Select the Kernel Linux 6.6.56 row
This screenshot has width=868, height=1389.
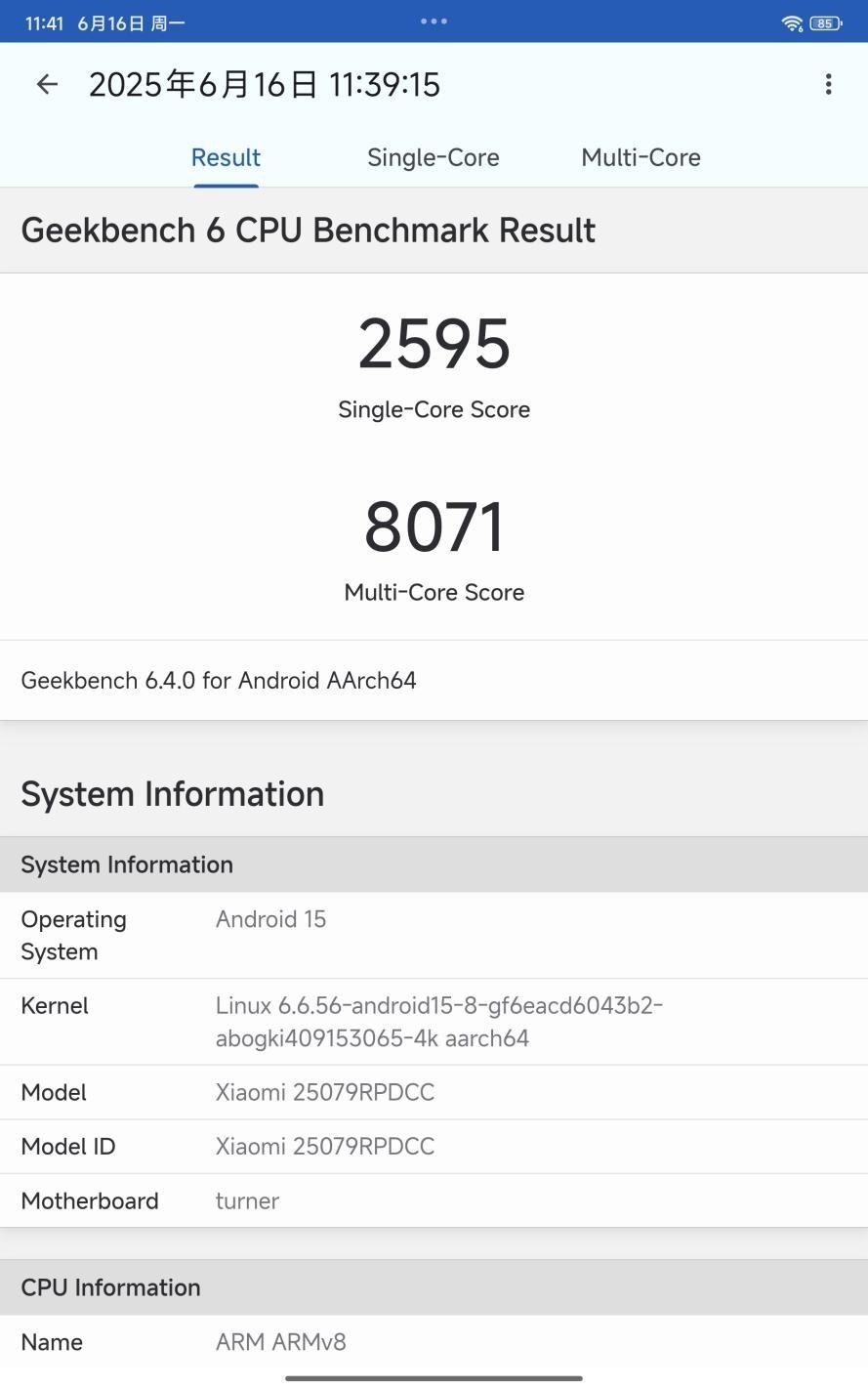click(434, 1022)
